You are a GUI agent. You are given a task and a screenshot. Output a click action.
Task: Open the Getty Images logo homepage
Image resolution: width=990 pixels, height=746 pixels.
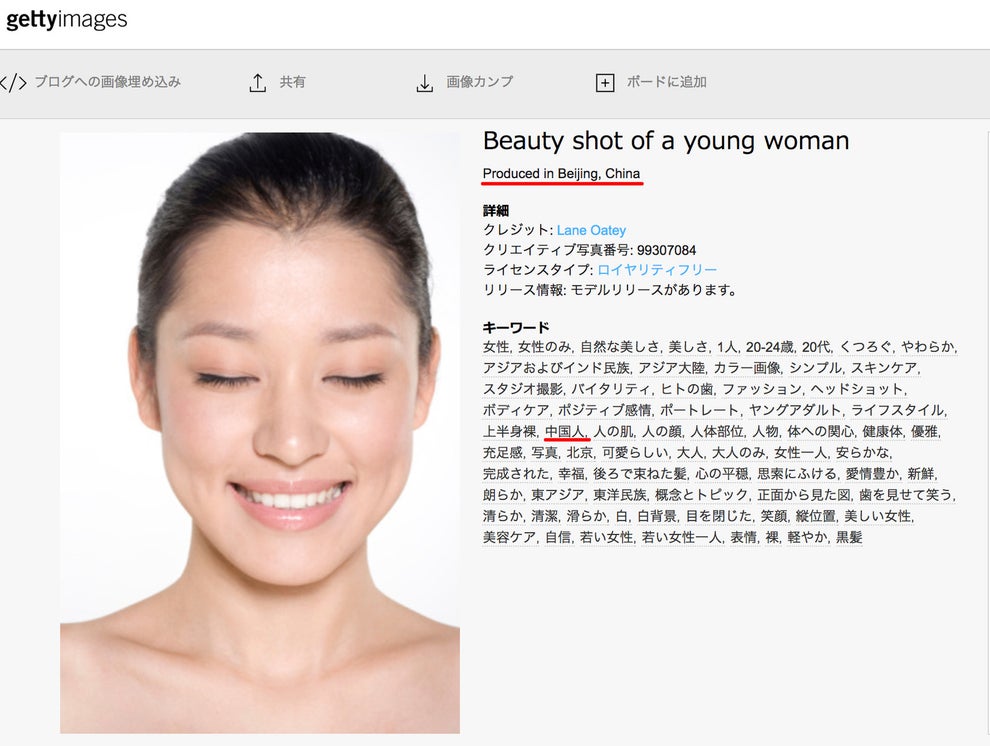pyautogui.click(x=66, y=19)
